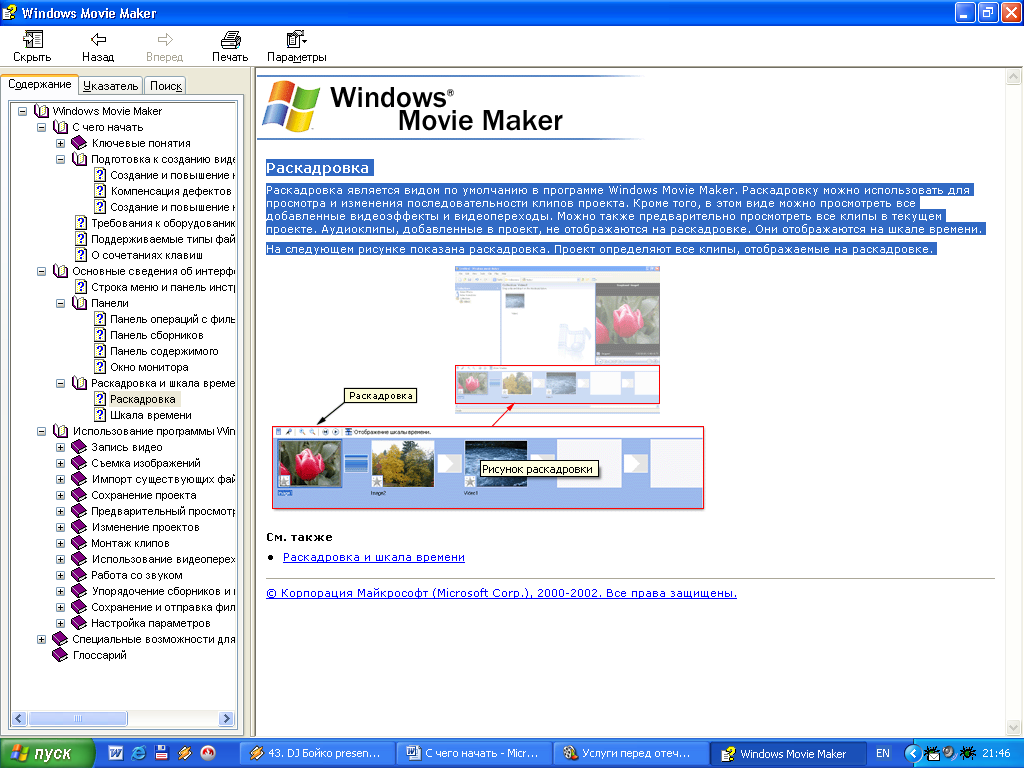This screenshot has height=768, width=1024.
Task: Switch to the Содержание tab
Action: (x=39, y=84)
